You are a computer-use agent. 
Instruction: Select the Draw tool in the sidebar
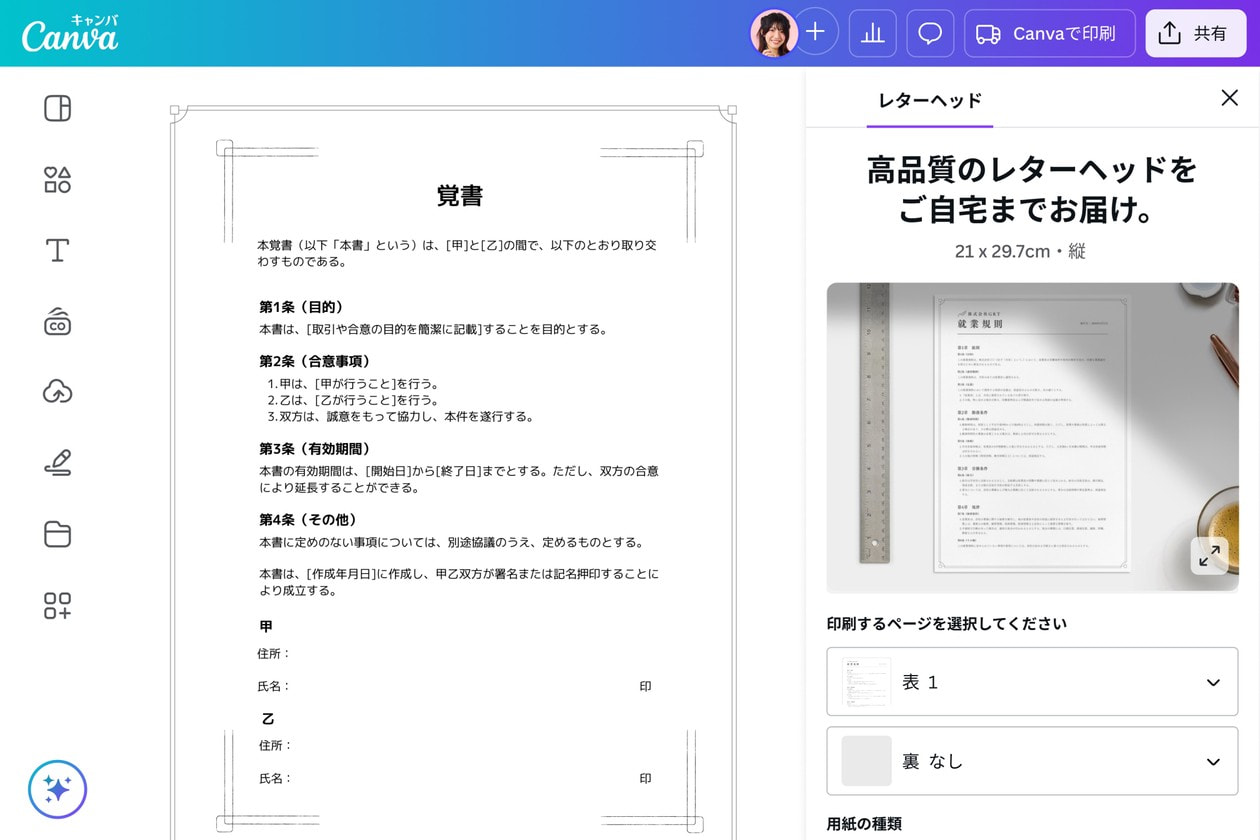pos(57,462)
